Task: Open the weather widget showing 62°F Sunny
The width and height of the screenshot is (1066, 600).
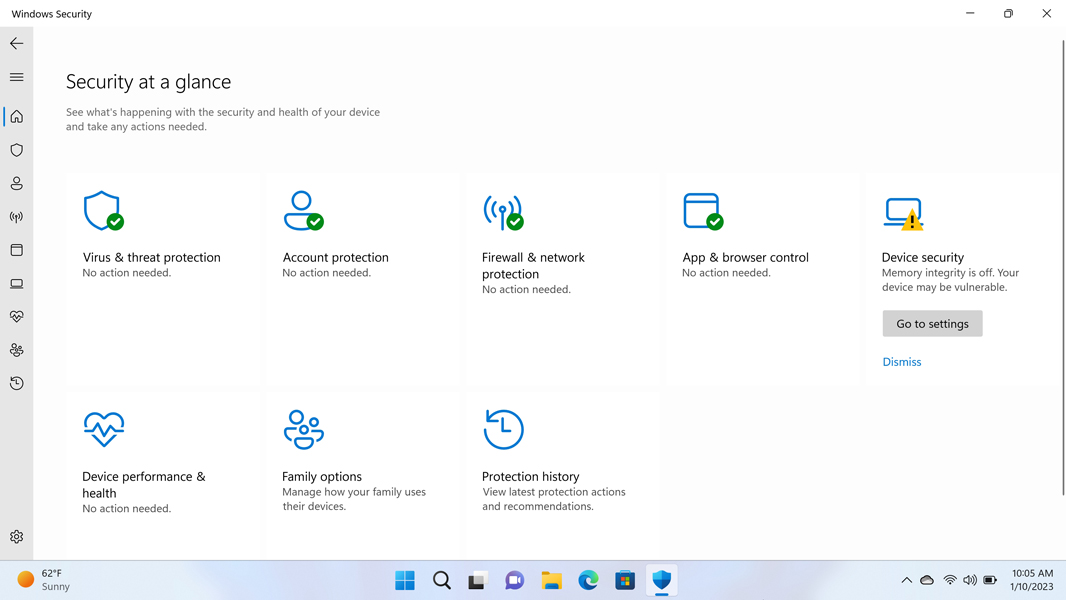Action: 40,580
